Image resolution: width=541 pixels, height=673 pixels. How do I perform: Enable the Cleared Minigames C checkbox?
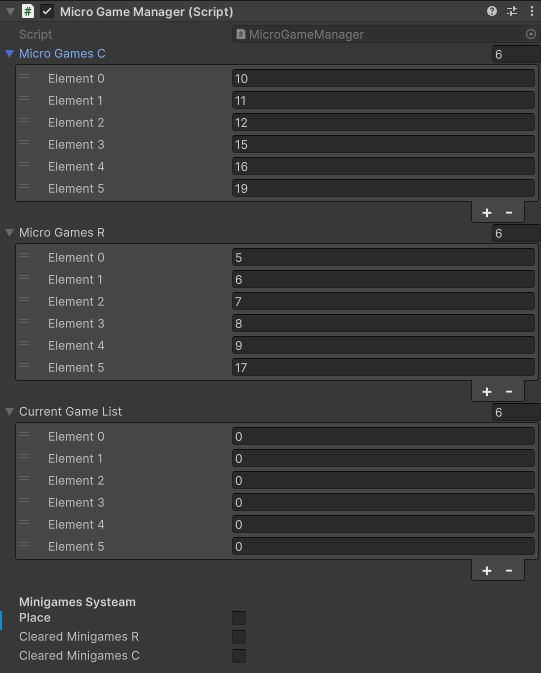point(239,656)
